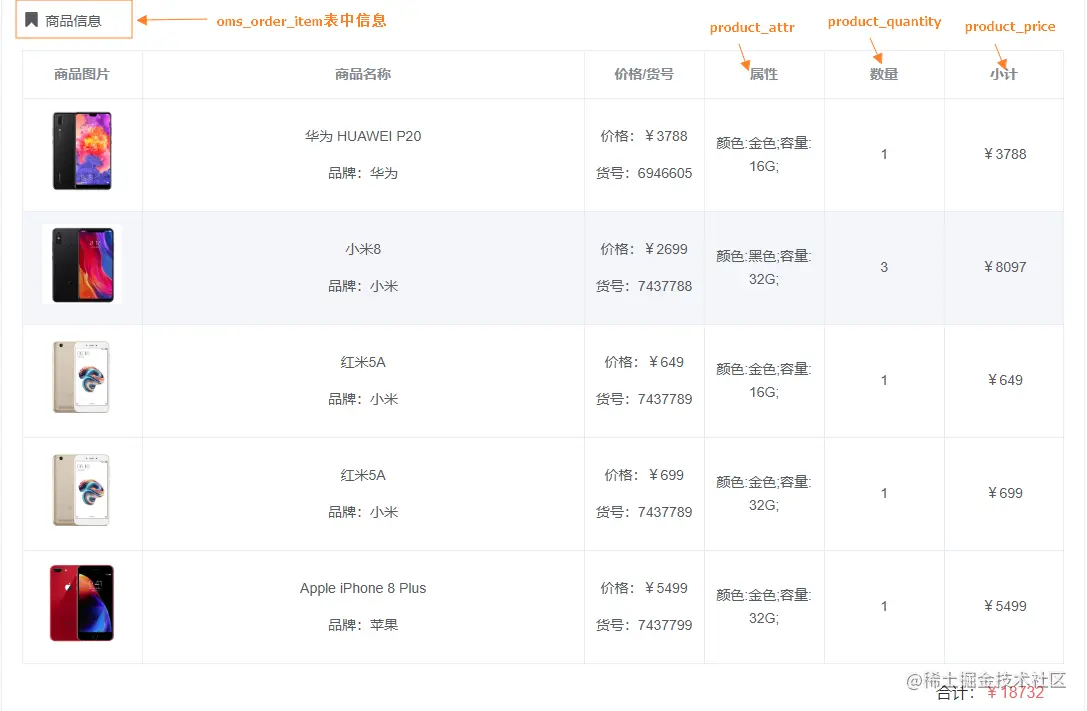Select the 红米5A name priced ¥699
1087x711 pixels.
[363, 475]
